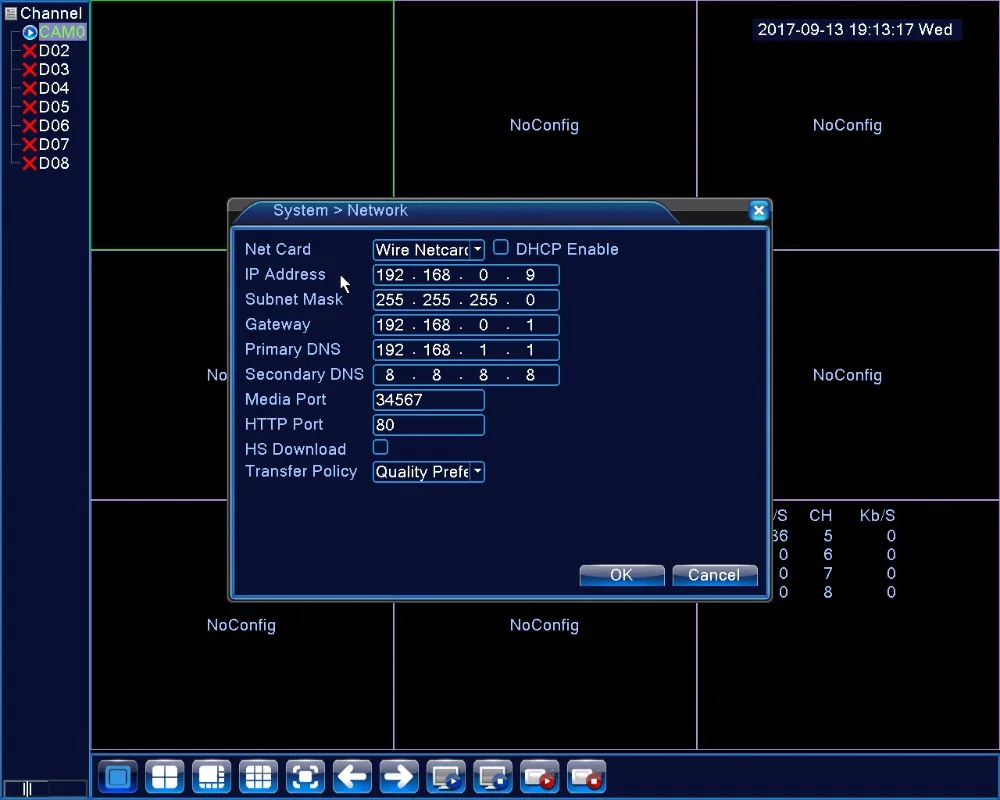
Task: Click the Gateway address field
Action: tap(466, 325)
